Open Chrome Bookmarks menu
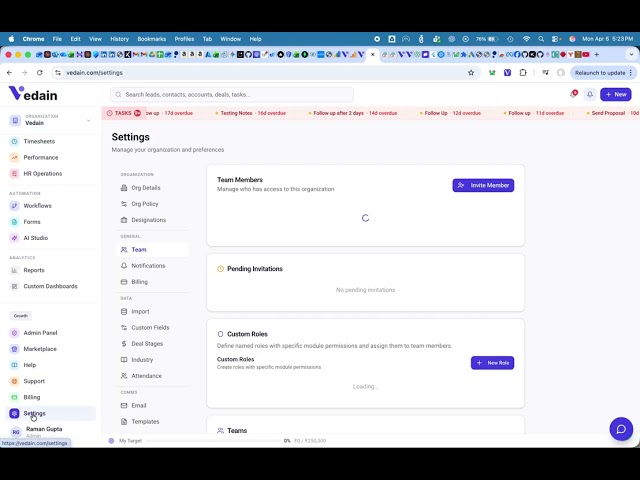This screenshot has width=640, height=480. tap(151, 39)
